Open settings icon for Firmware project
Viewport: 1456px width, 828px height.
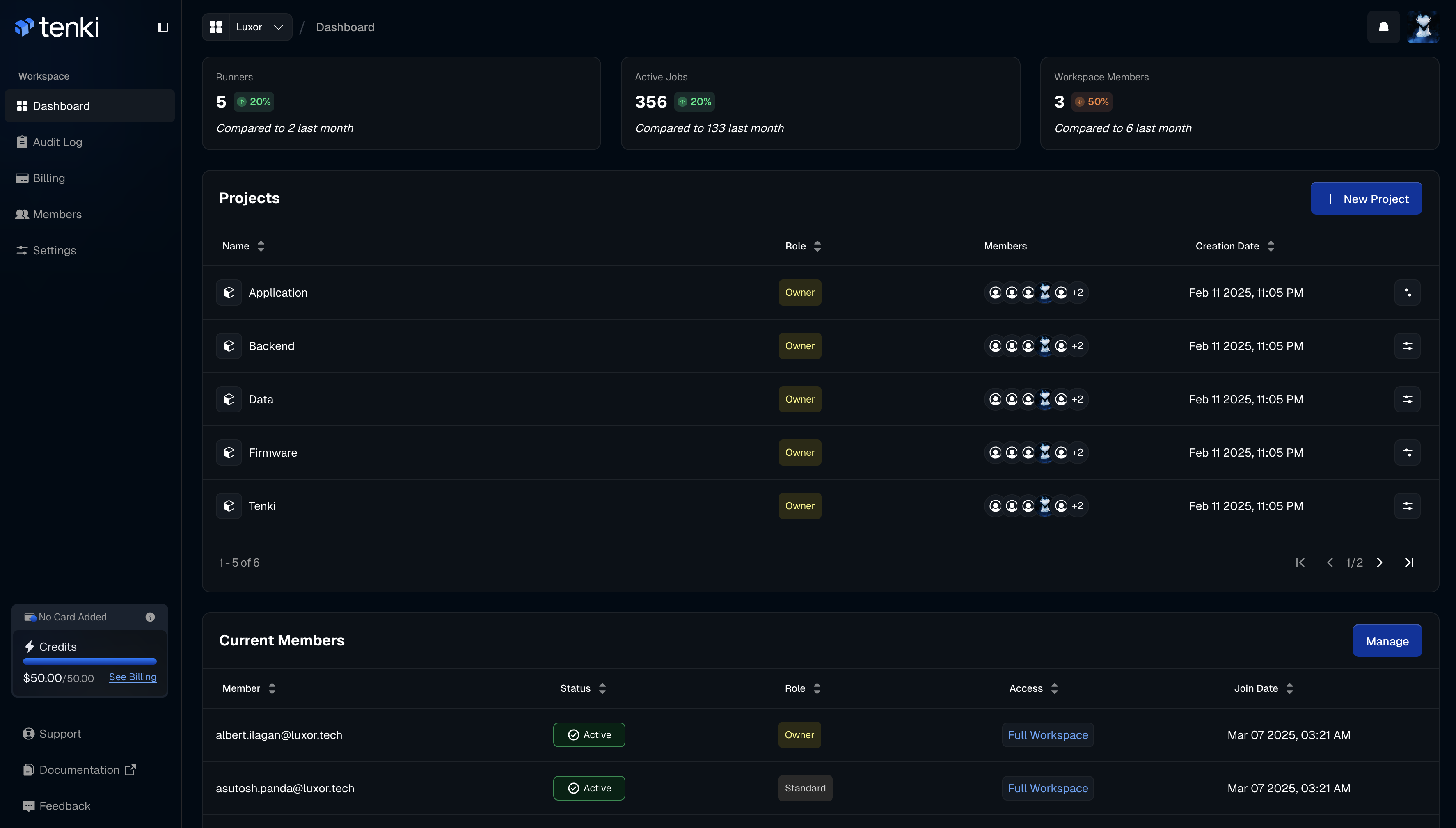click(1407, 453)
